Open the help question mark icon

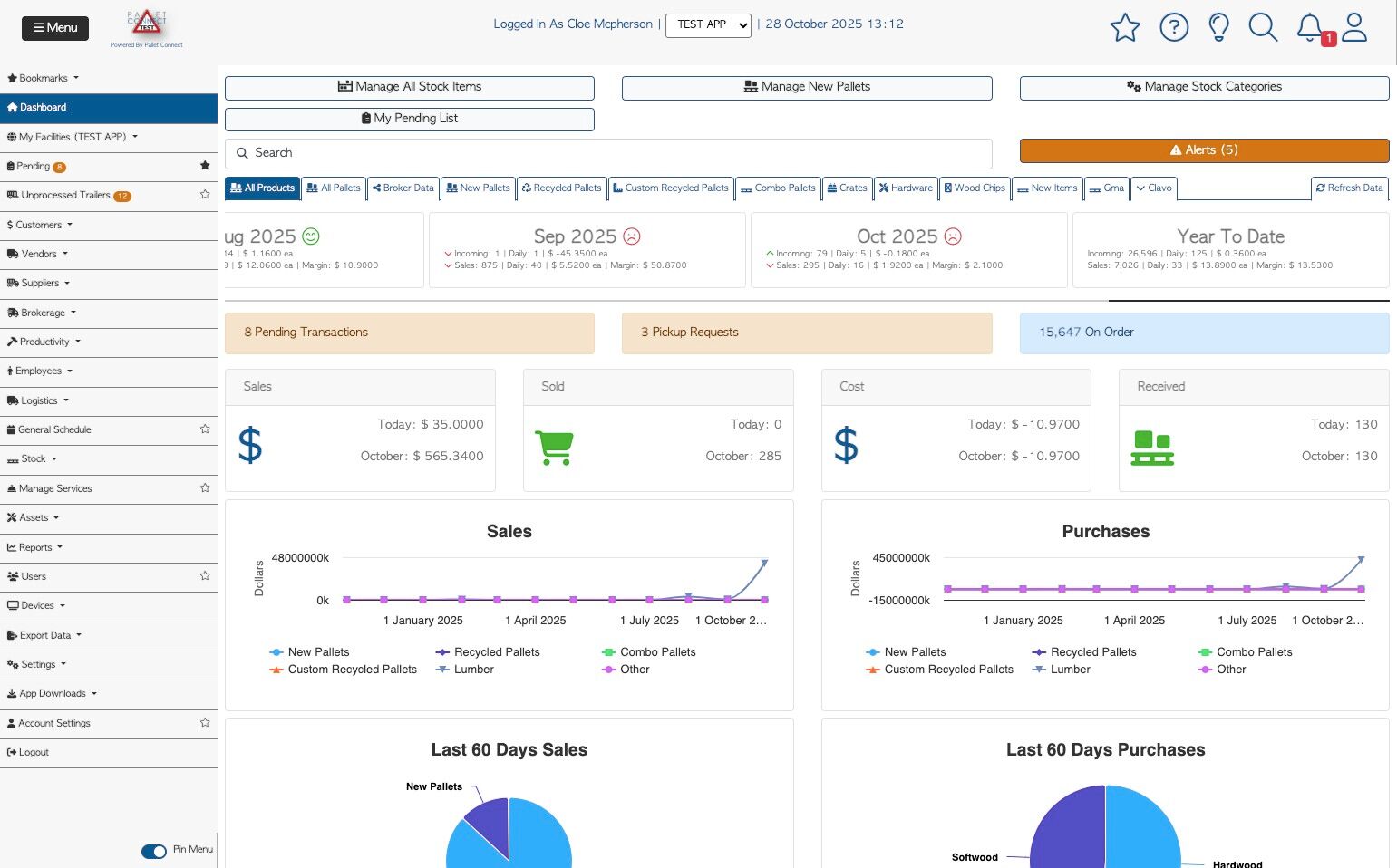(1174, 27)
